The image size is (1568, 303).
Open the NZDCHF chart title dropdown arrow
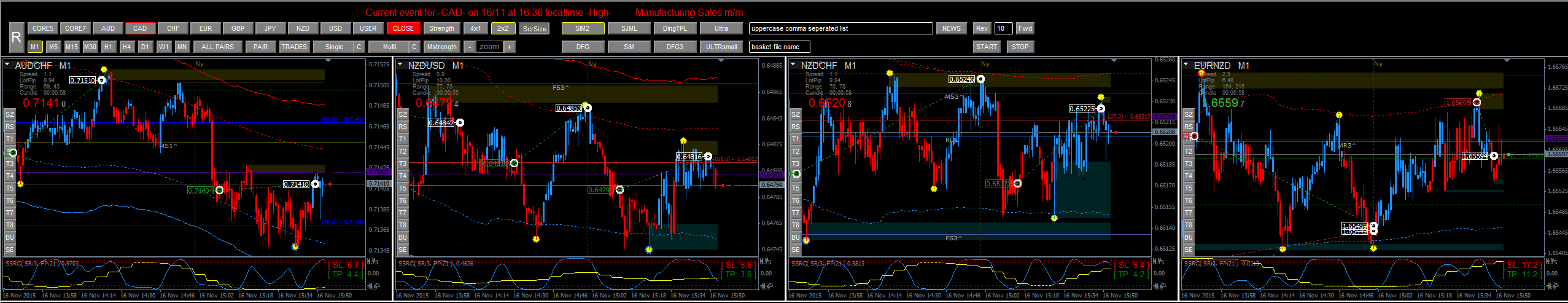[793, 64]
